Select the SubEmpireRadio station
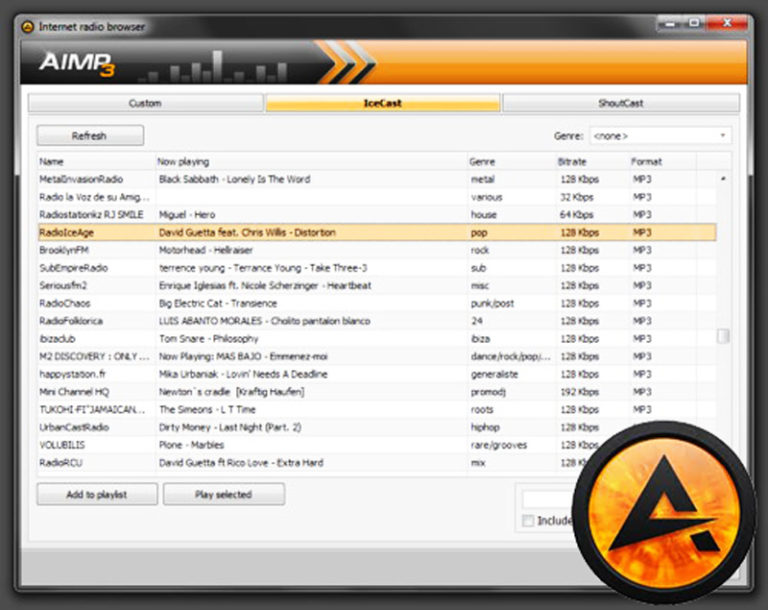The image size is (768, 610). pyautogui.click(x=377, y=268)
